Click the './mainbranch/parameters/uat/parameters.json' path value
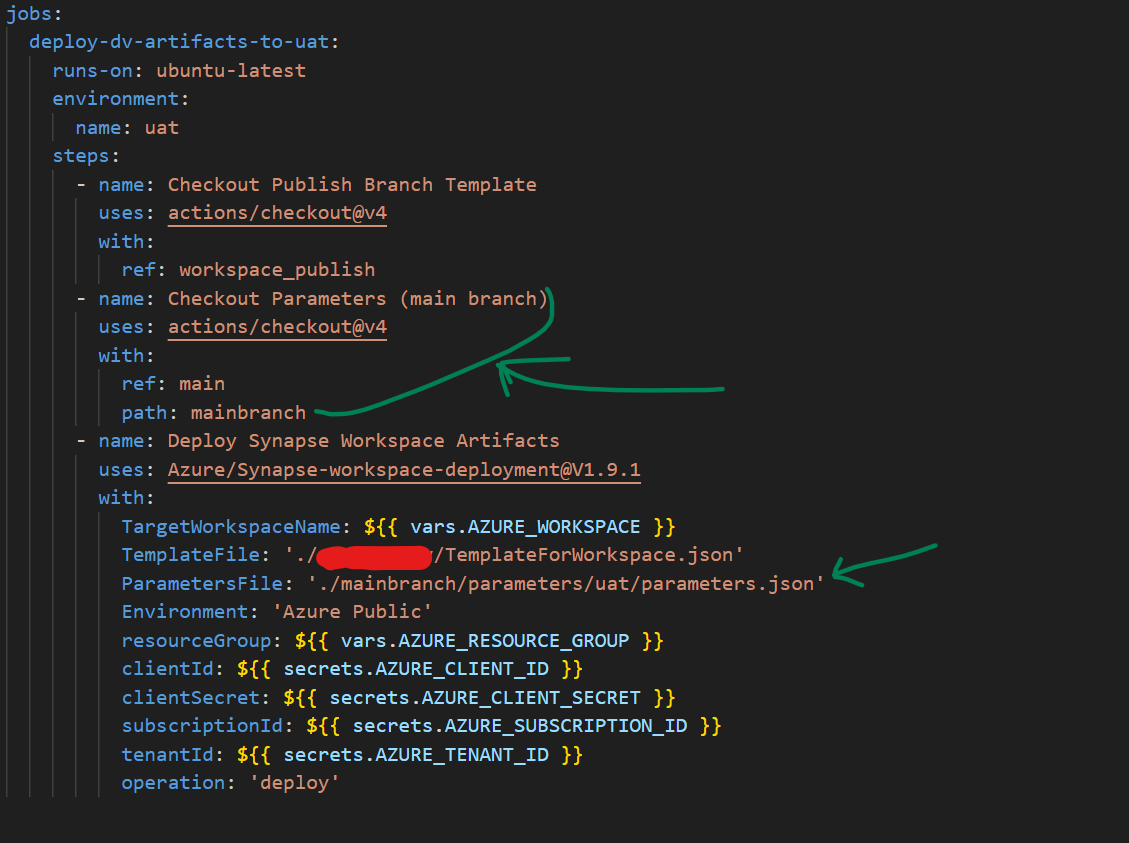Screen dimensions: 1129x843 tap(566, 583)
